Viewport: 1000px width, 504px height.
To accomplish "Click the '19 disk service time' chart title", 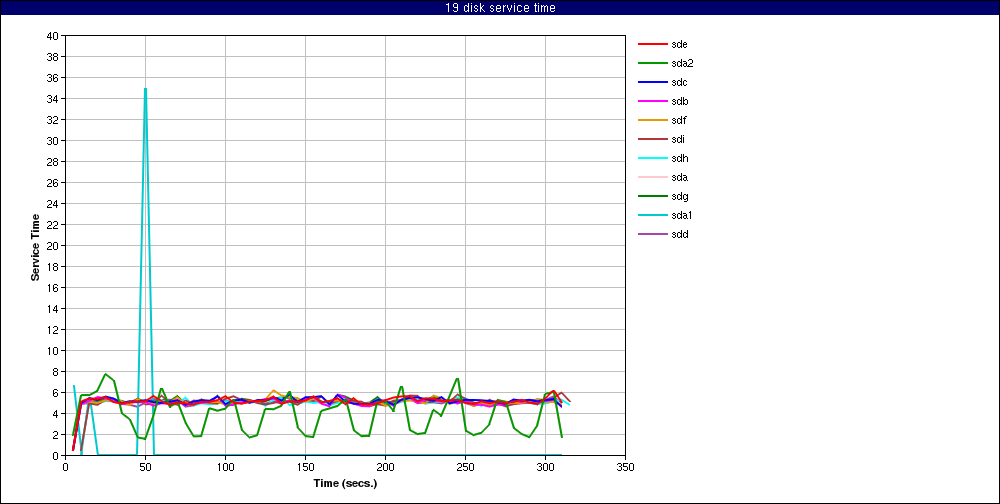I will 500,8.
